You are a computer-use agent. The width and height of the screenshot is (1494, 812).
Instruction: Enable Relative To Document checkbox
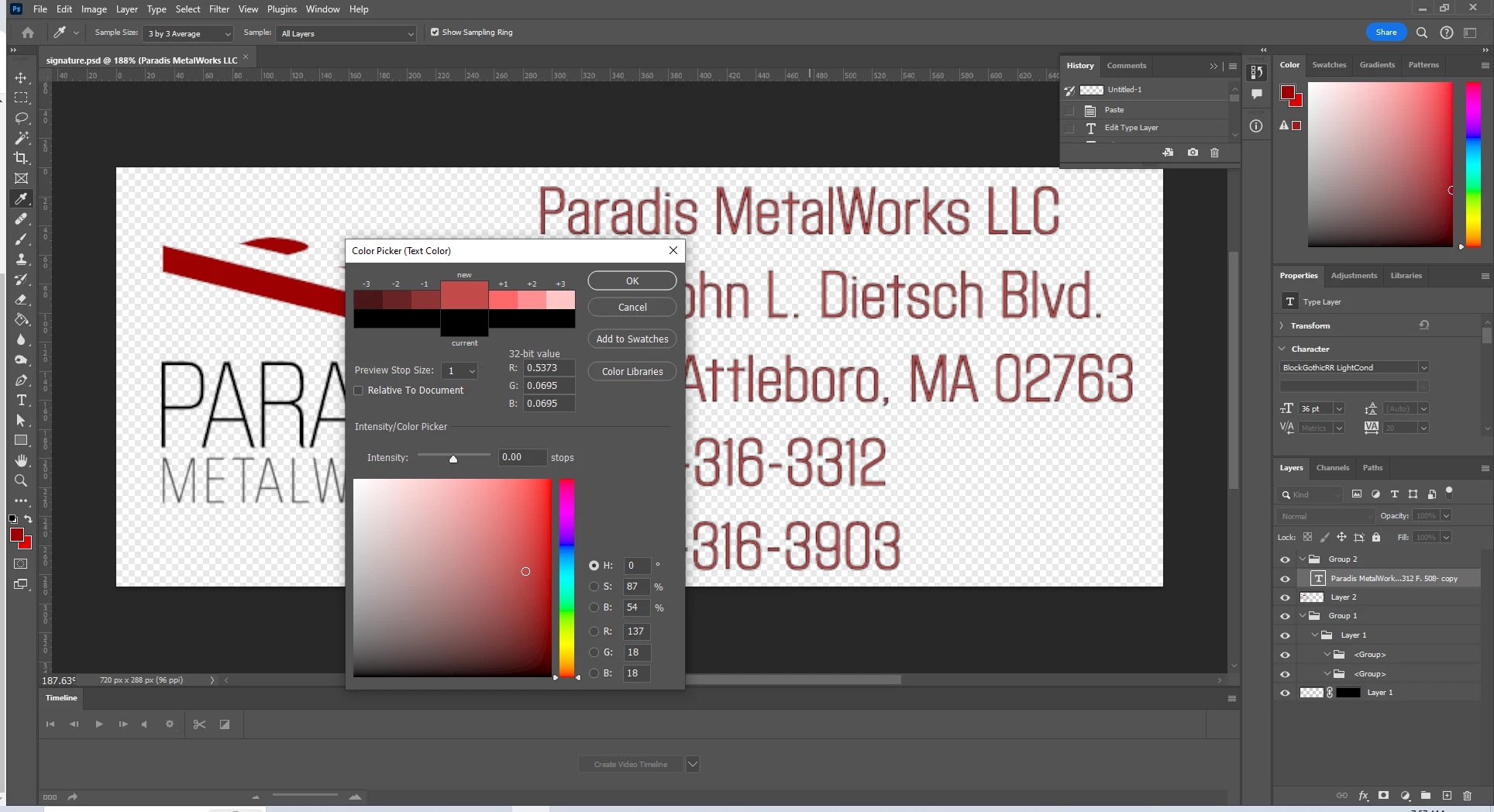point(358,391)
